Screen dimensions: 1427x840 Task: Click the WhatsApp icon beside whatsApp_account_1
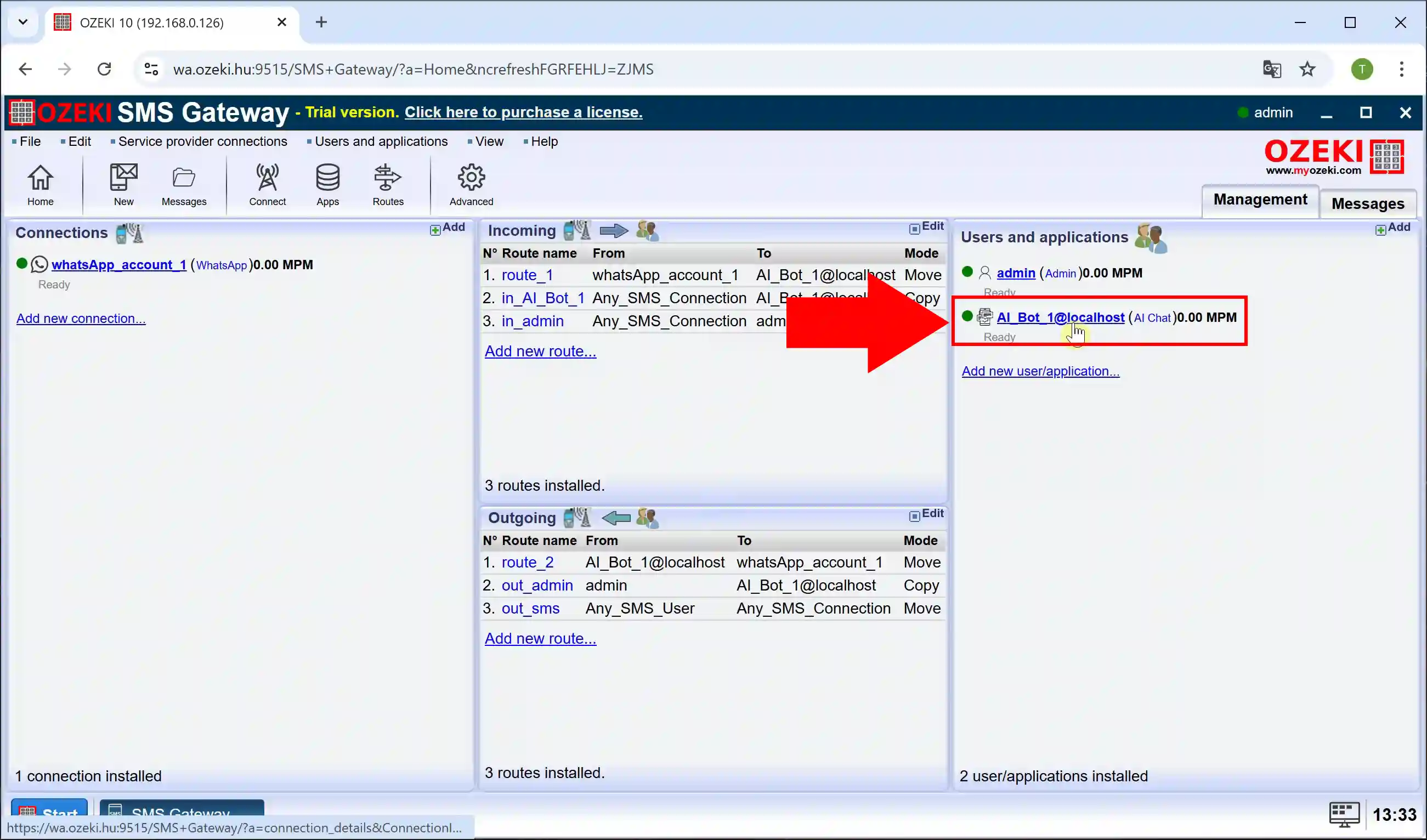39,264
